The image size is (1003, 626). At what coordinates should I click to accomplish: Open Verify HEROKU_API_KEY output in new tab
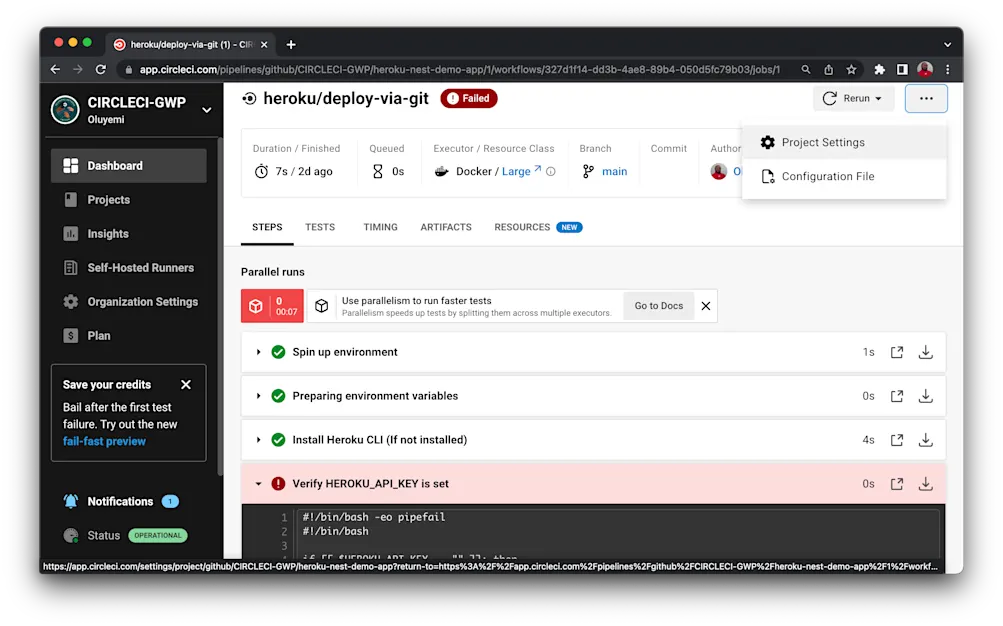pyautogui.click(x=897, y=484)
